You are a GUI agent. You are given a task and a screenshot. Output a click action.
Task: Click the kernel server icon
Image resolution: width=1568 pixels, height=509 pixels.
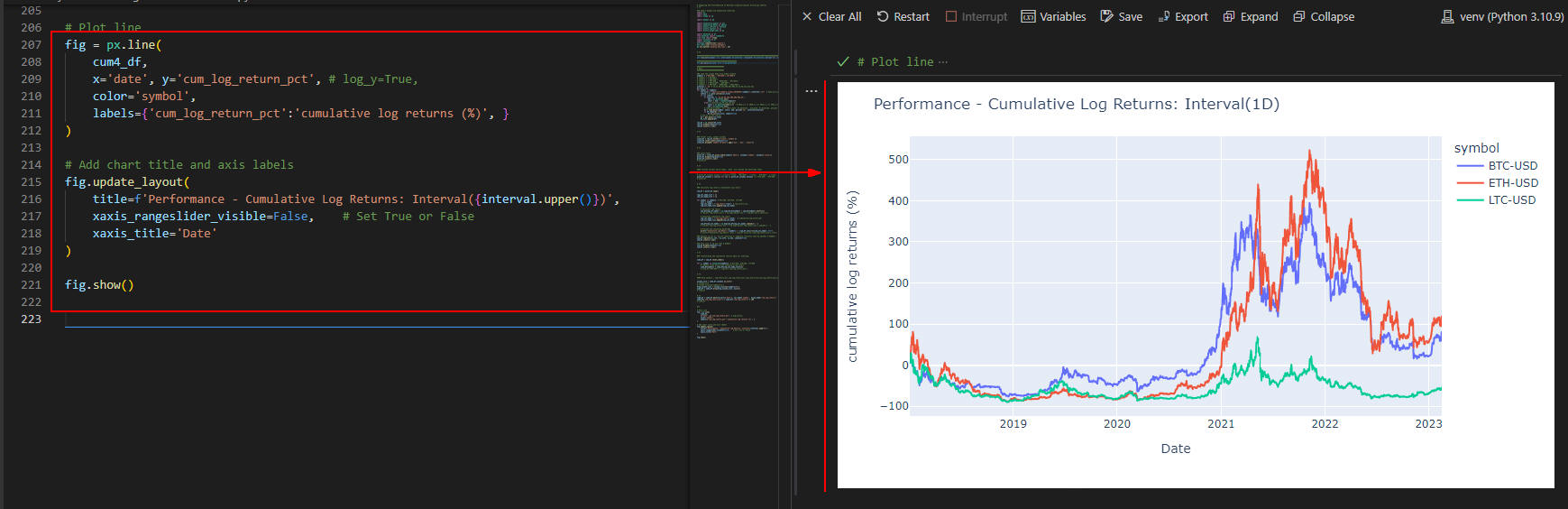(x=1447, y=16)
